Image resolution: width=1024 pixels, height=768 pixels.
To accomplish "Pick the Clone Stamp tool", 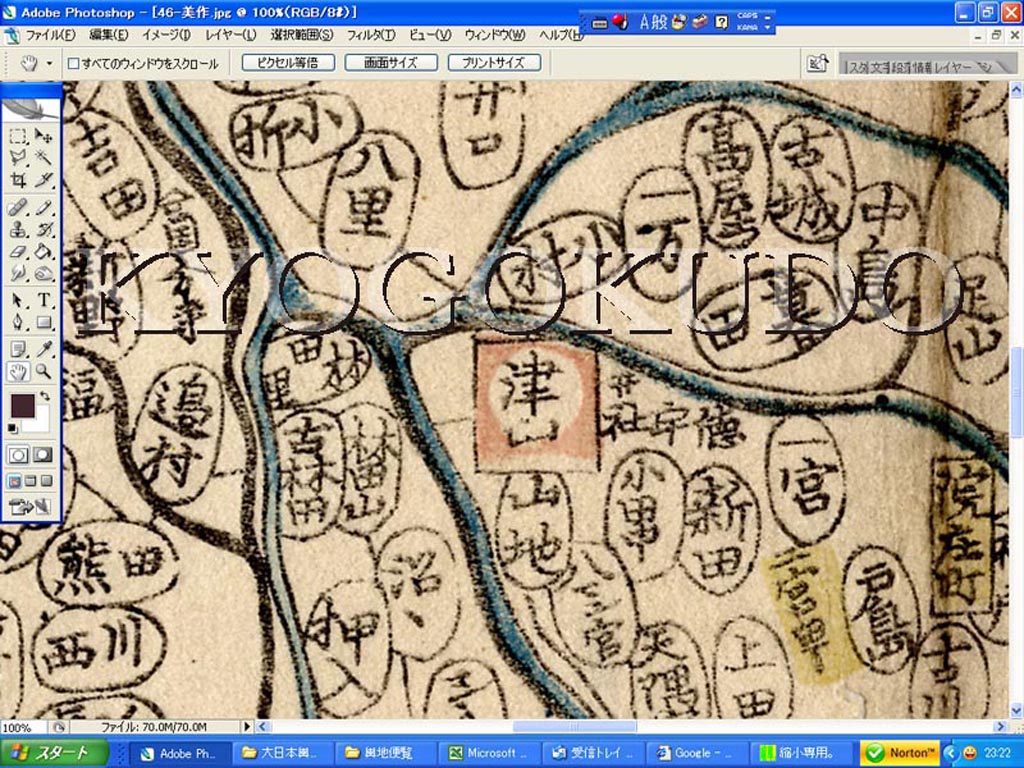I will (x=18, y=230).
